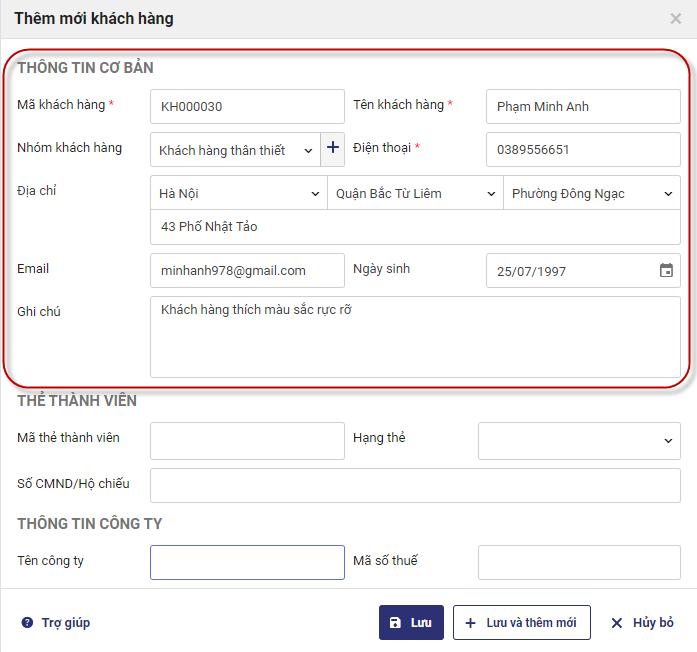This screenshot has width=697, height=652.
Task: Focus the Ghi chú notes textarea
Action: [x=415, y=336]
